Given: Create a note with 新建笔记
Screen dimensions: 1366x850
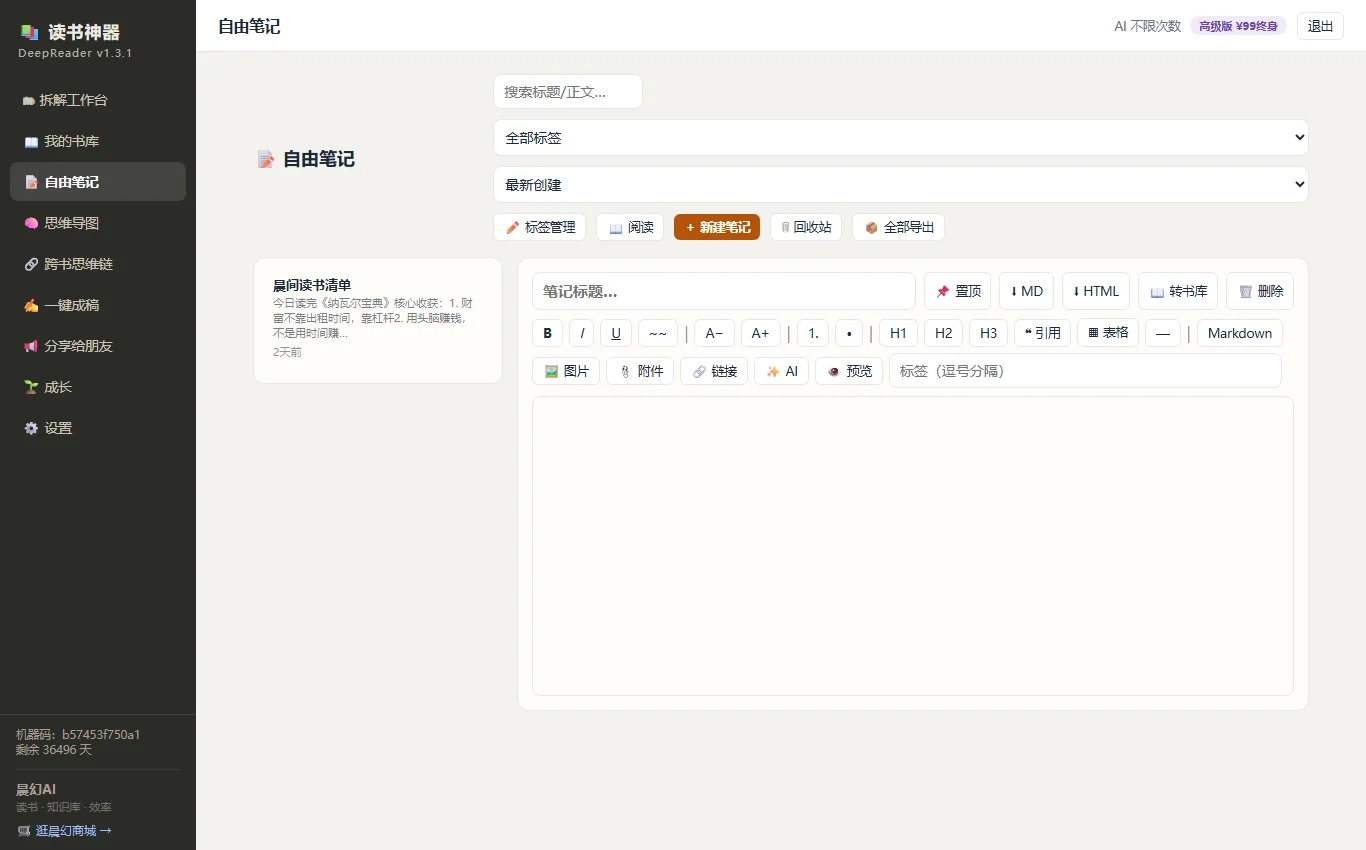Looking at the screenshot, I should point(717,227).
